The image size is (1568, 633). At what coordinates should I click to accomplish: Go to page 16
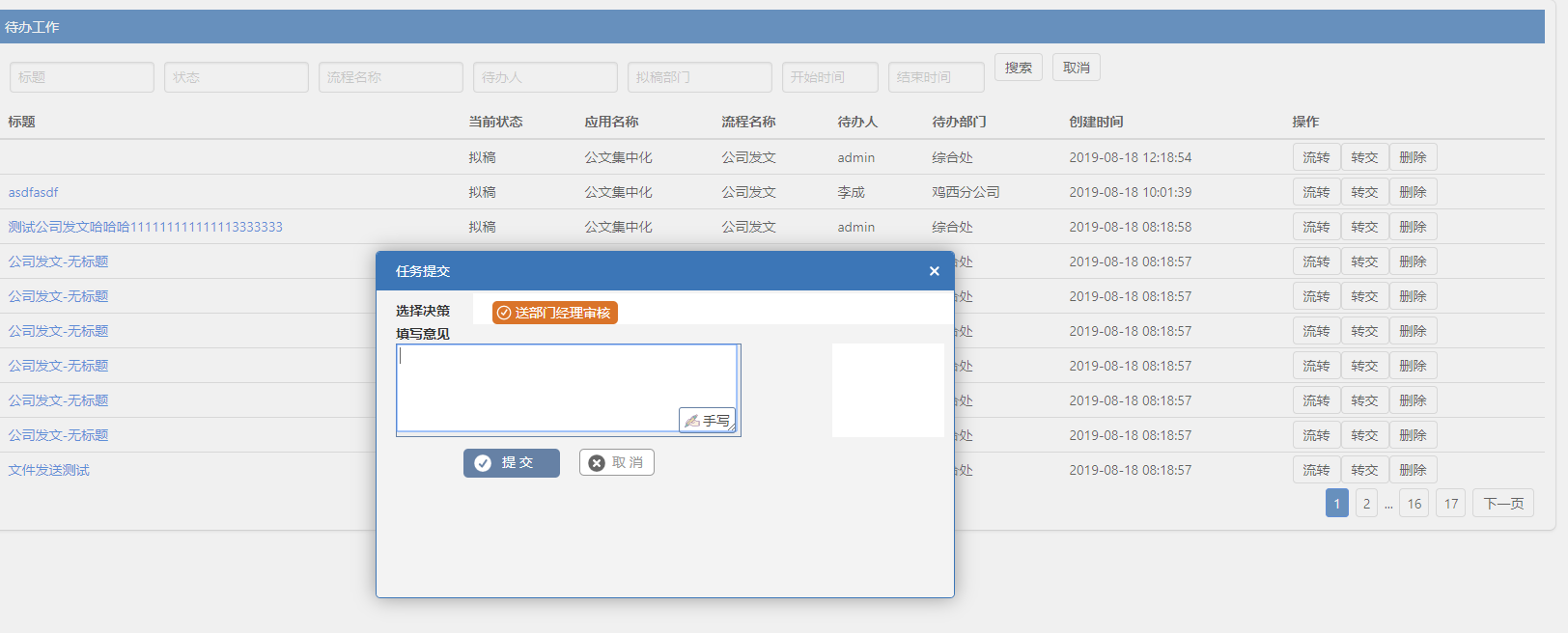1414,503
